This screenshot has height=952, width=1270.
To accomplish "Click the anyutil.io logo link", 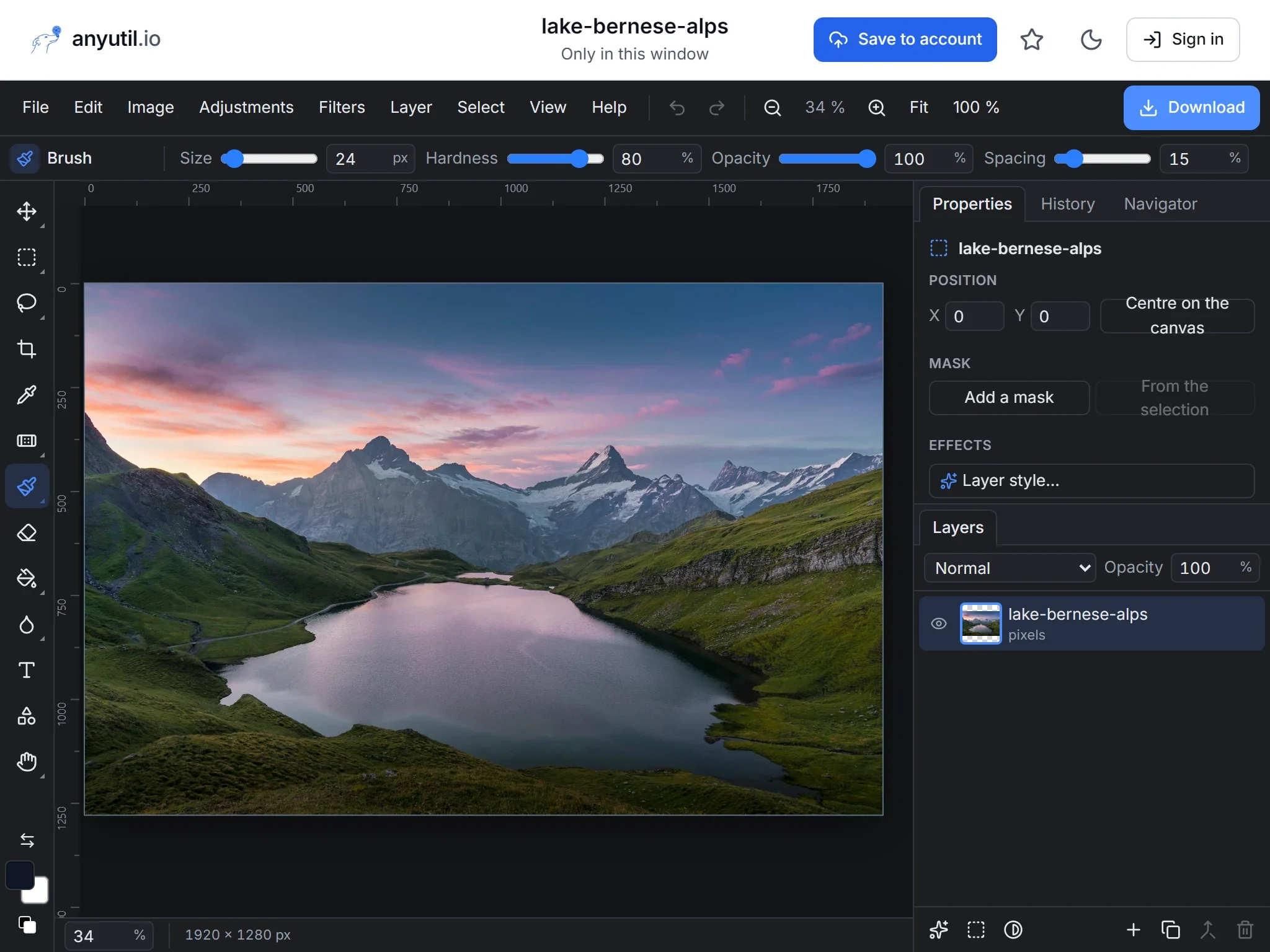I will pos(95,39).
